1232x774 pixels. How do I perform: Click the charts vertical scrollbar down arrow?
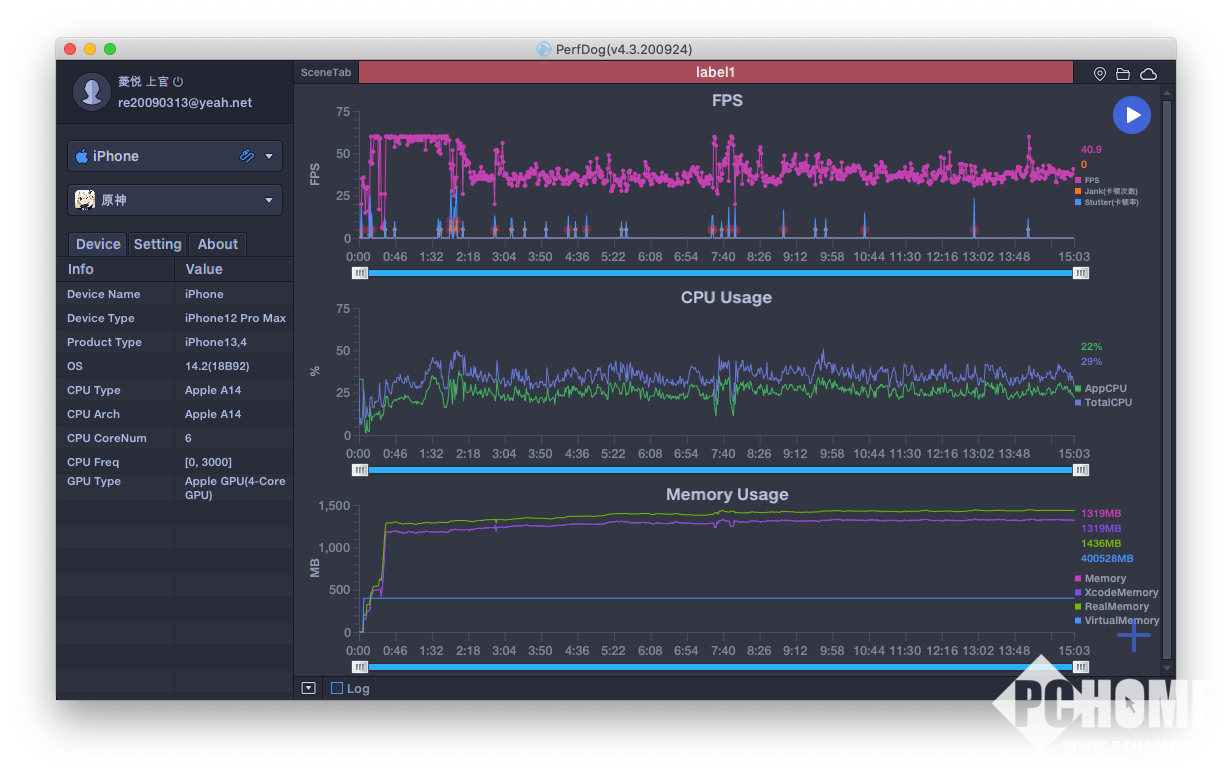tap(1166, 667)
